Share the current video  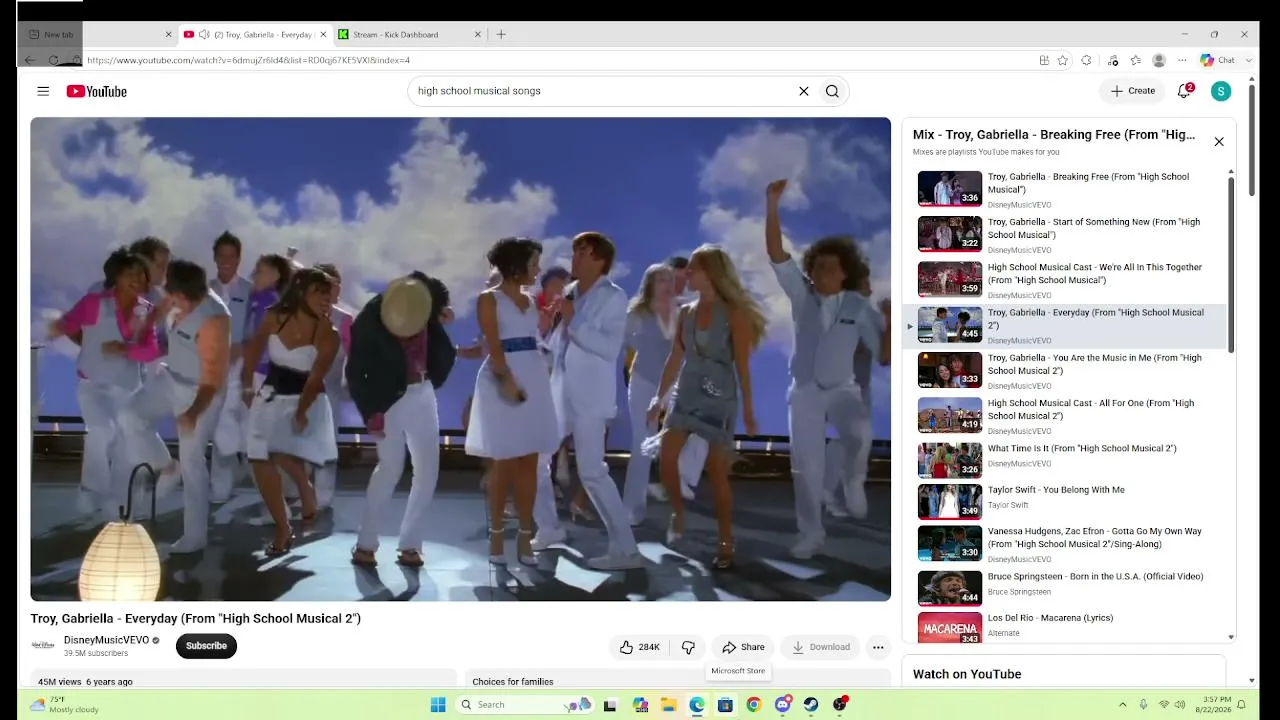click(x=743, y=647)
